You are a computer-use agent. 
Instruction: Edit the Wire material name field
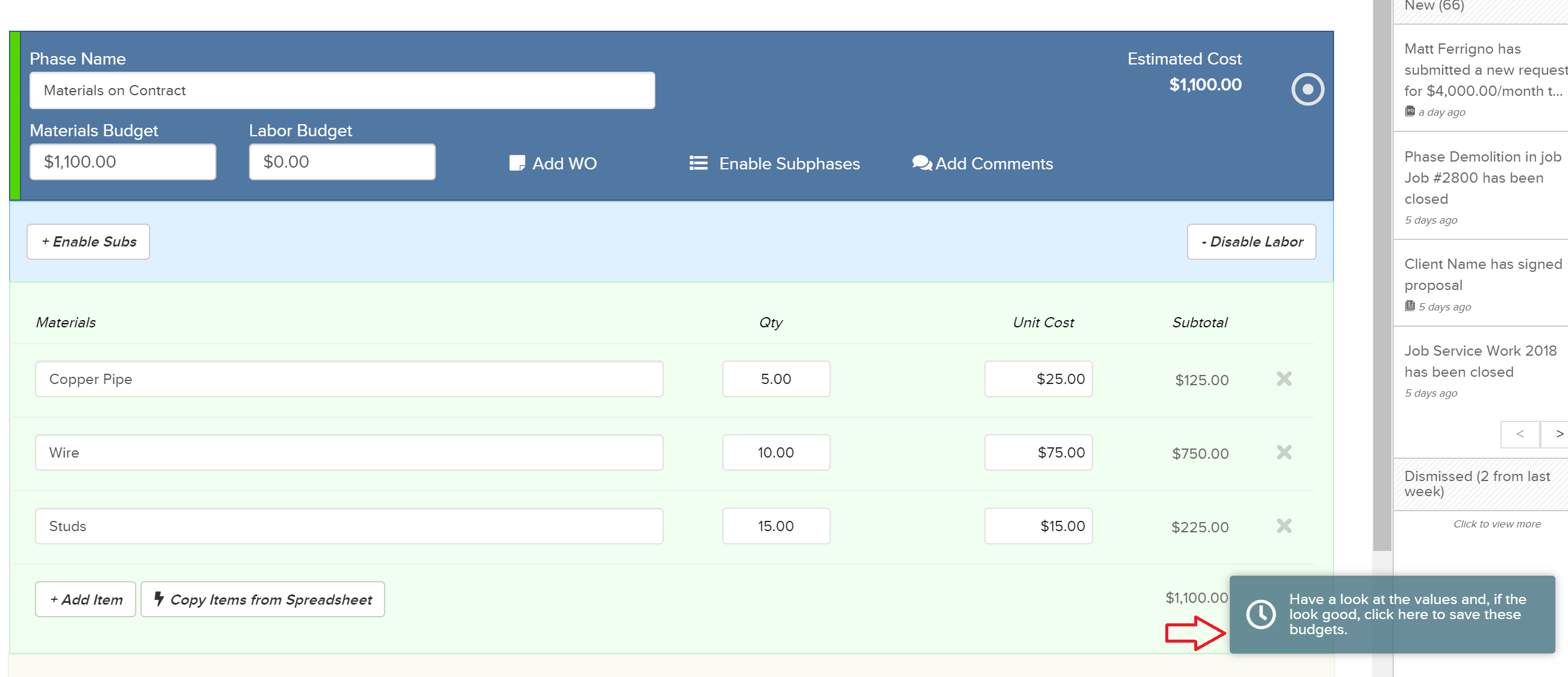click(349, 452)
